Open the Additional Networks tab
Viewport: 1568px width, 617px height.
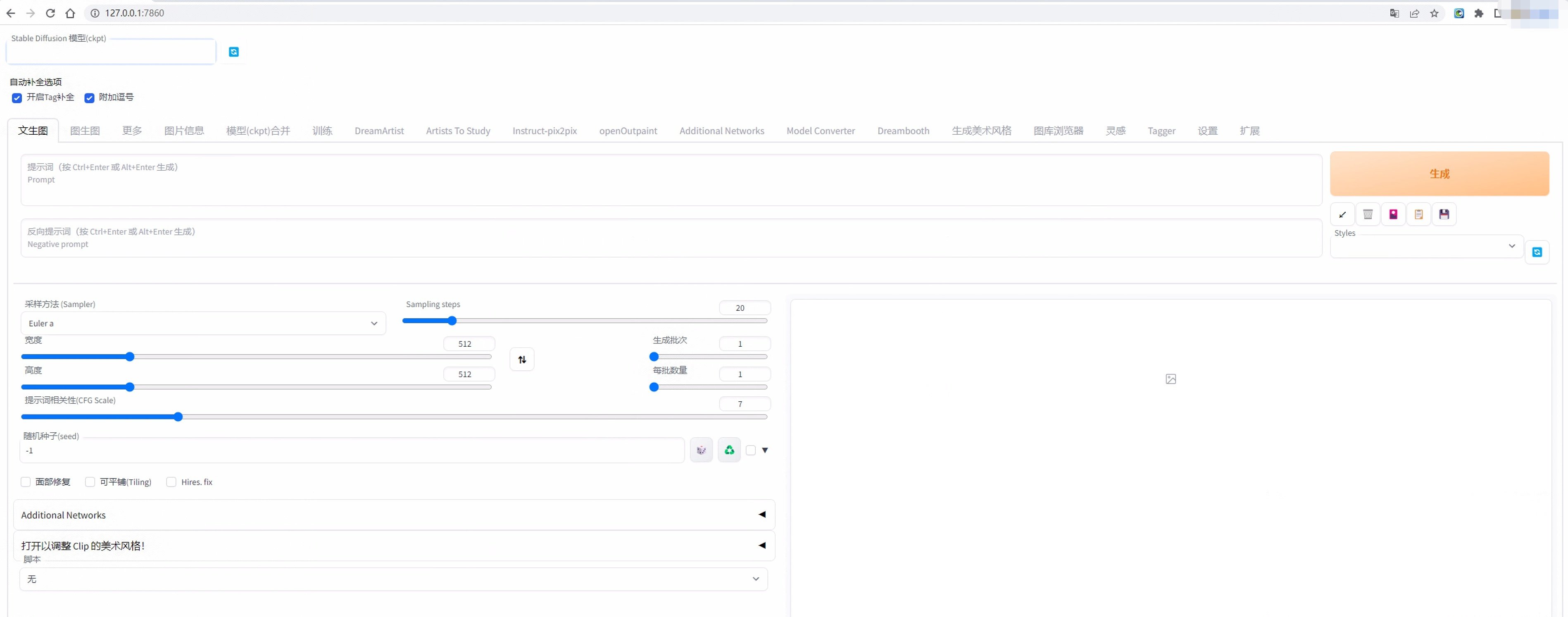click(721, 131)
